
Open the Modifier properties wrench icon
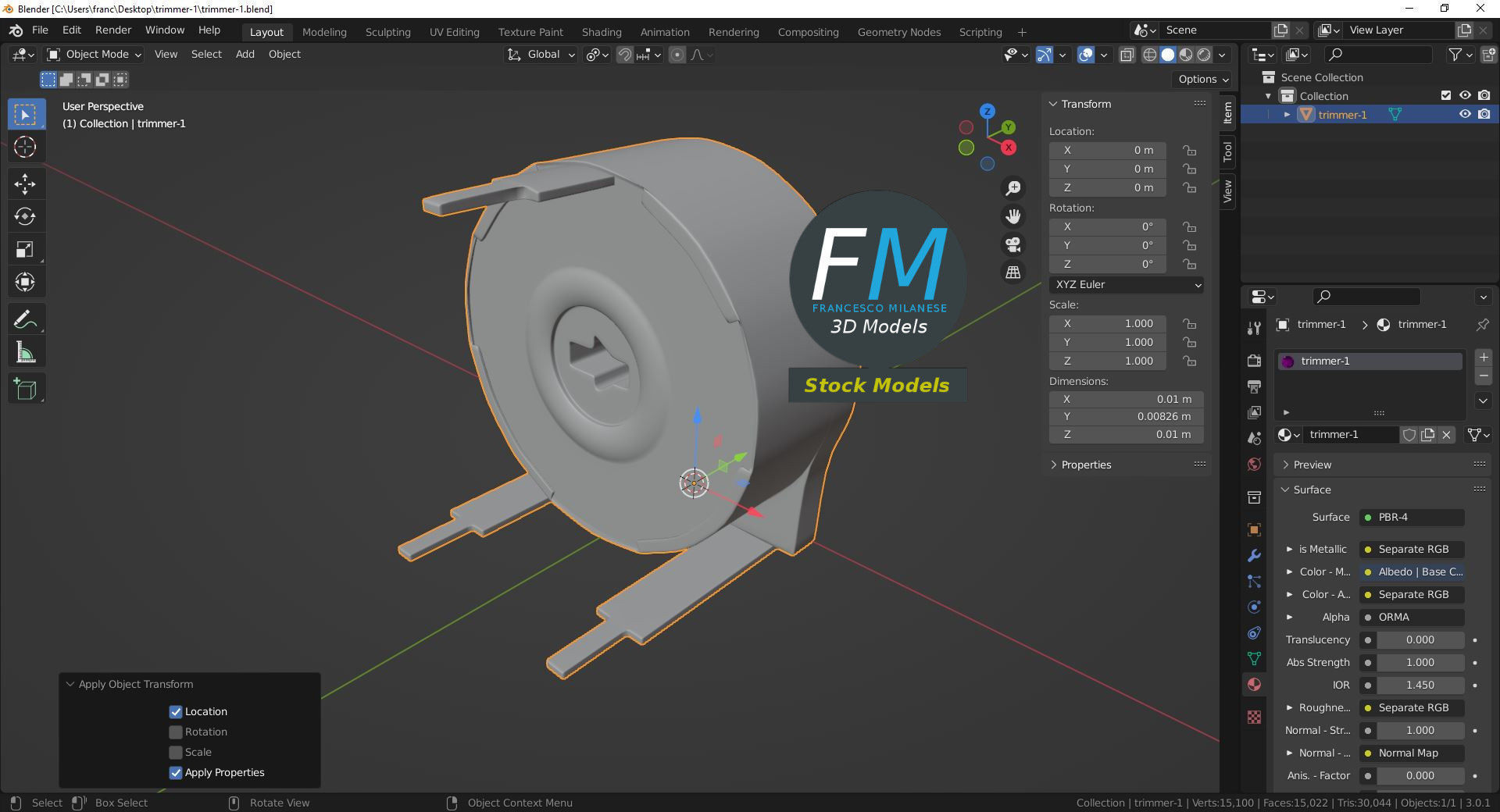(1255, 555)
